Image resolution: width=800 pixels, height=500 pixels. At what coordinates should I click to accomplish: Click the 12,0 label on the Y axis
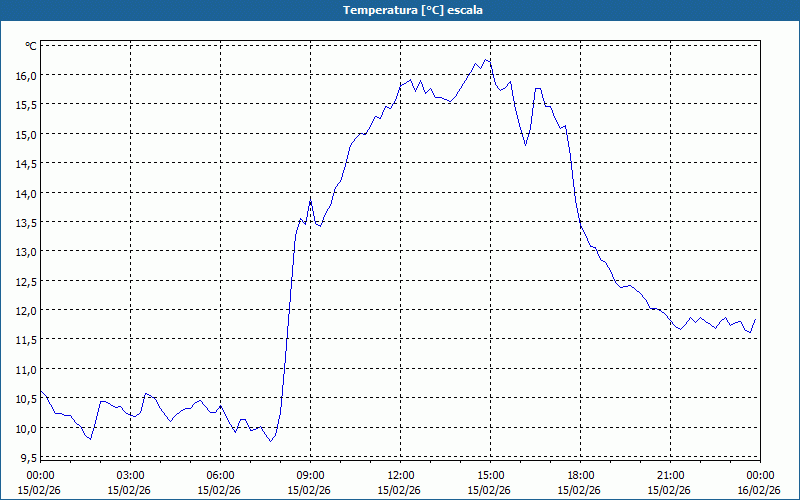pyautogui.click(x=25, y=310)
